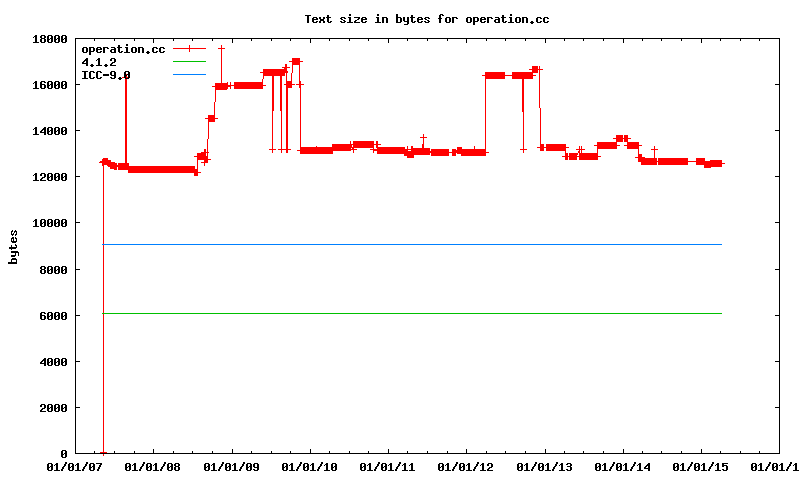Click the chart title text
800x480 pixels.
click(x=427, y=19)
